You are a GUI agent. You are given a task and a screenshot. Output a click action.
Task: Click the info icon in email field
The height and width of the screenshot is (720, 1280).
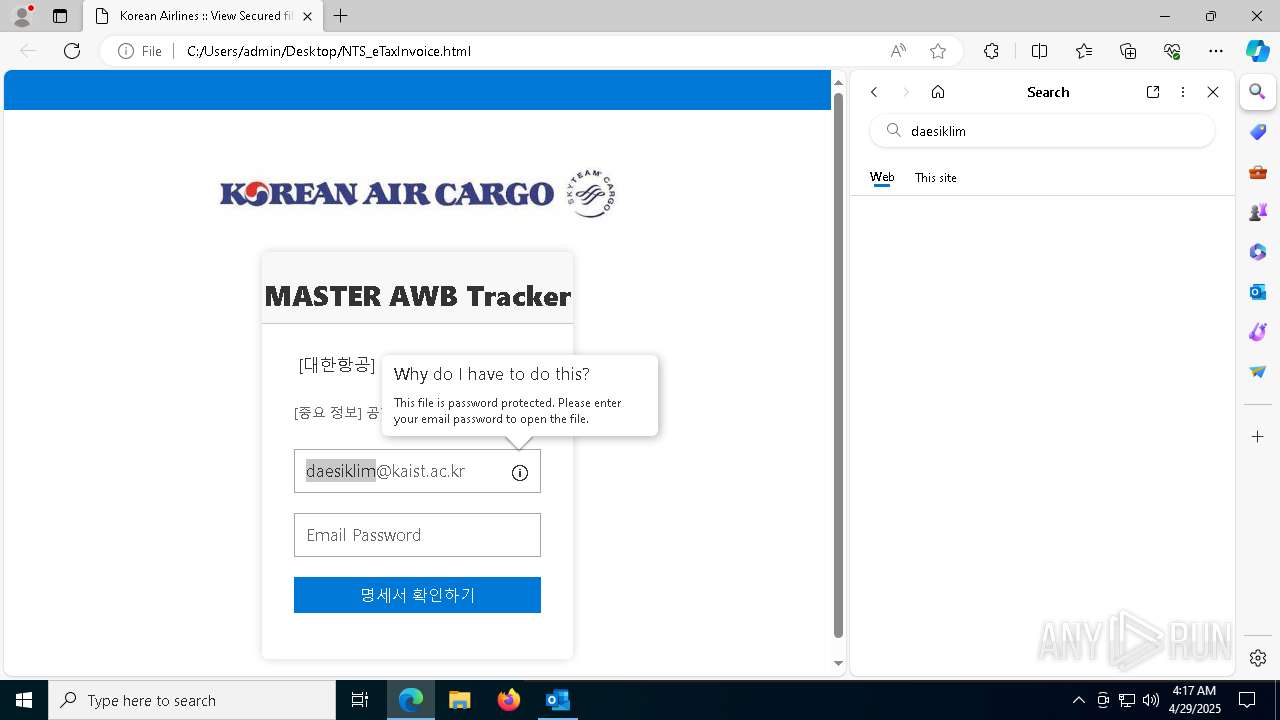[x=520, y=473]
